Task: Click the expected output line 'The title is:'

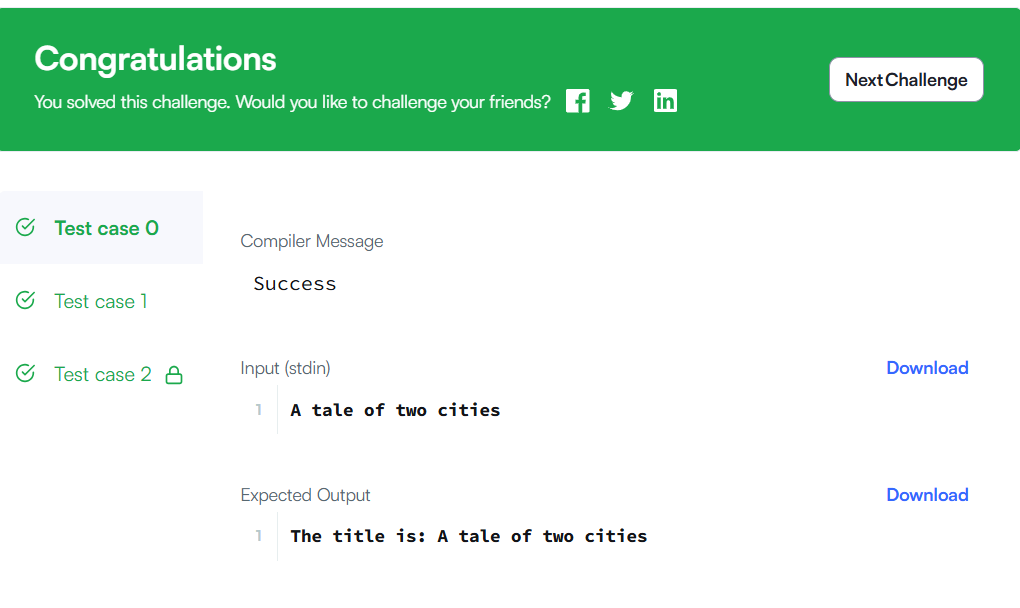Action: click(358, 536)
